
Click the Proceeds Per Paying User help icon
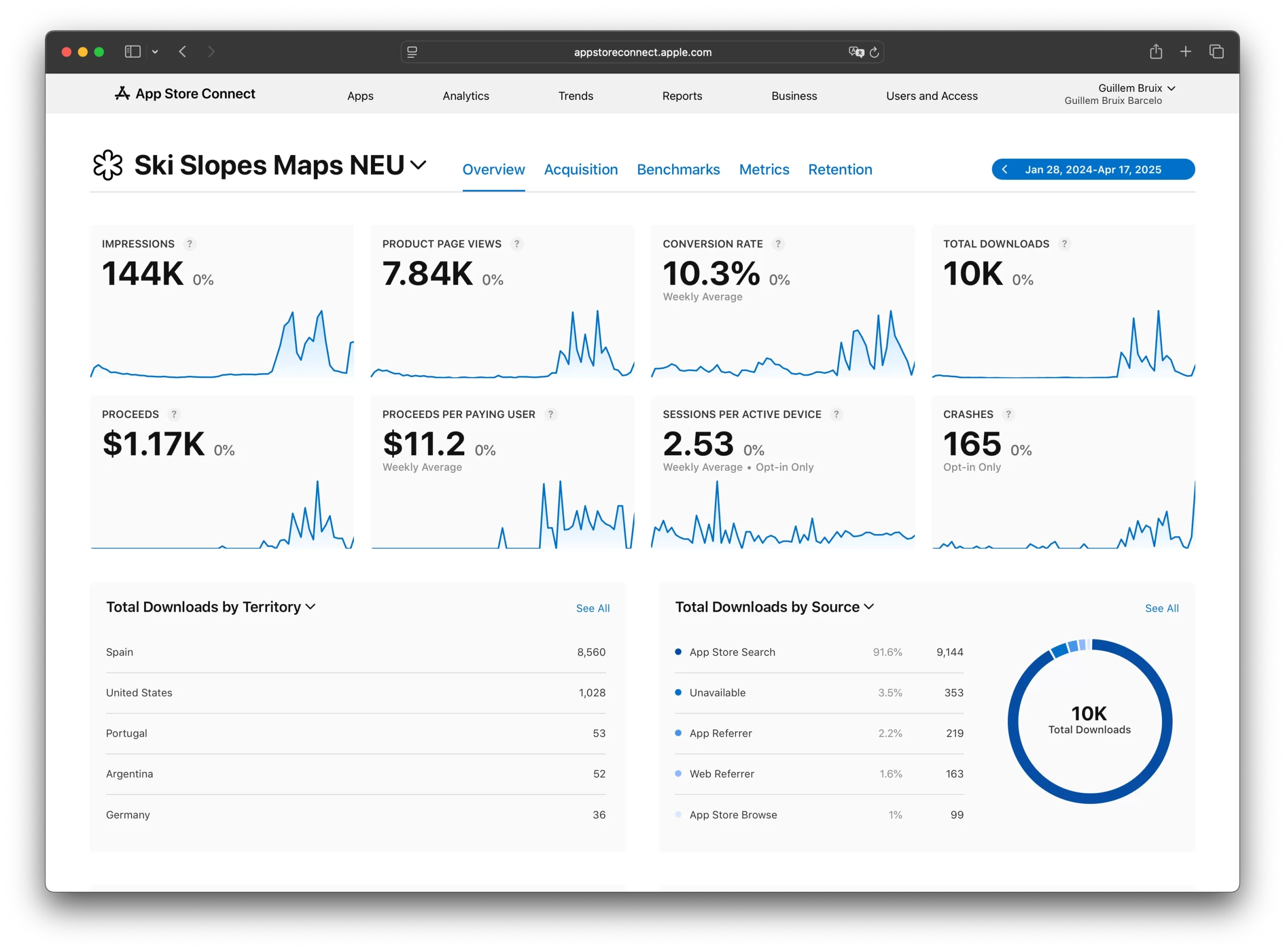(x=550, y=415)
